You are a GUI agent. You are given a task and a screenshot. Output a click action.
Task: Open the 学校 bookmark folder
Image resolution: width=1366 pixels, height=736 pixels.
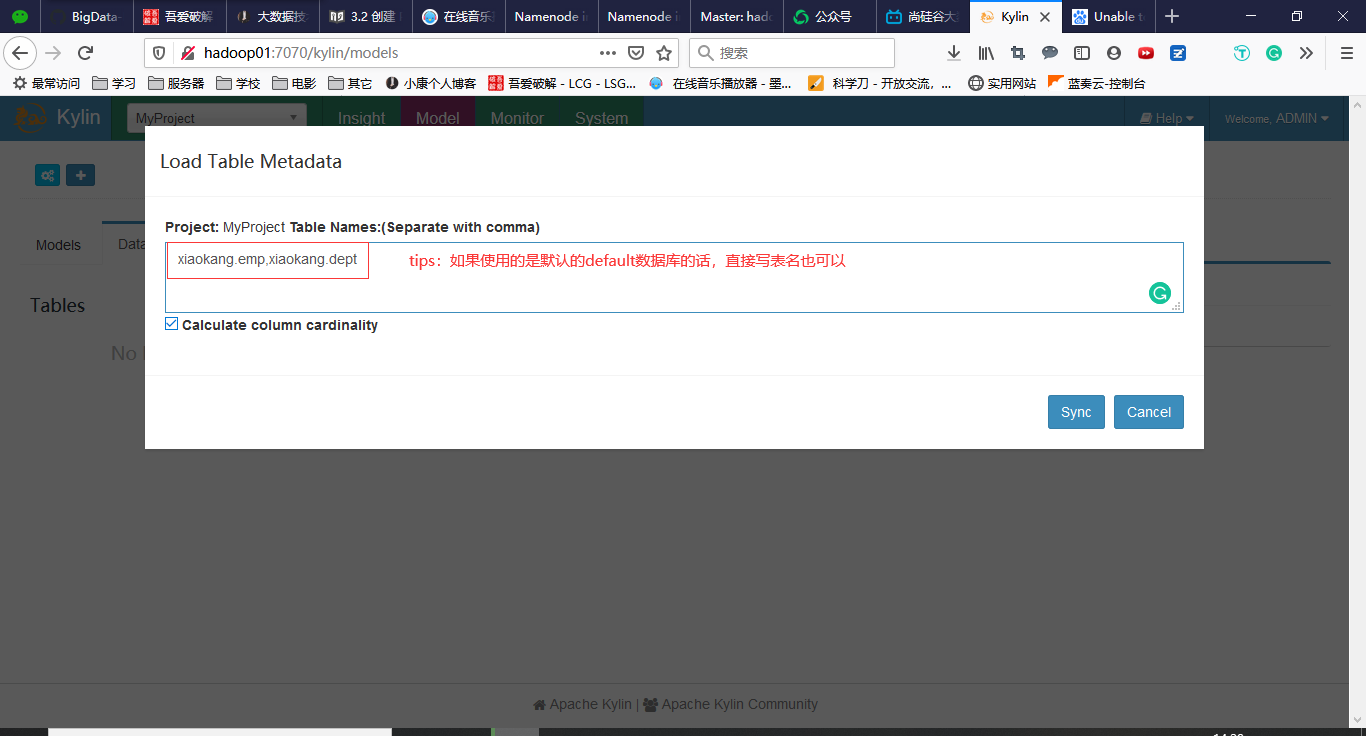(238, 83)
